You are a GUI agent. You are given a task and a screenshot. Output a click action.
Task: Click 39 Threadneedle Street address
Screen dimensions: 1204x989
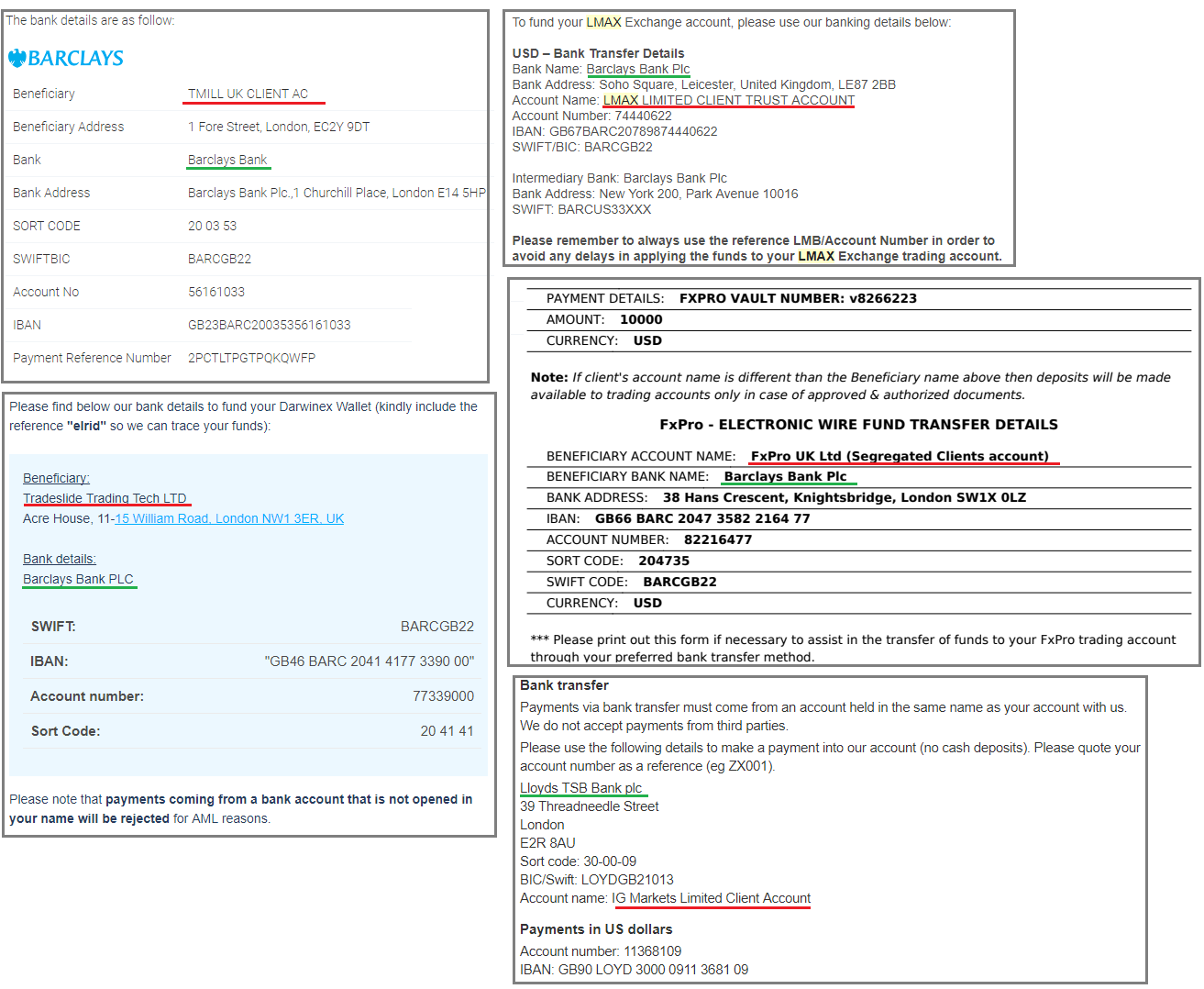[x=589, y=806]
